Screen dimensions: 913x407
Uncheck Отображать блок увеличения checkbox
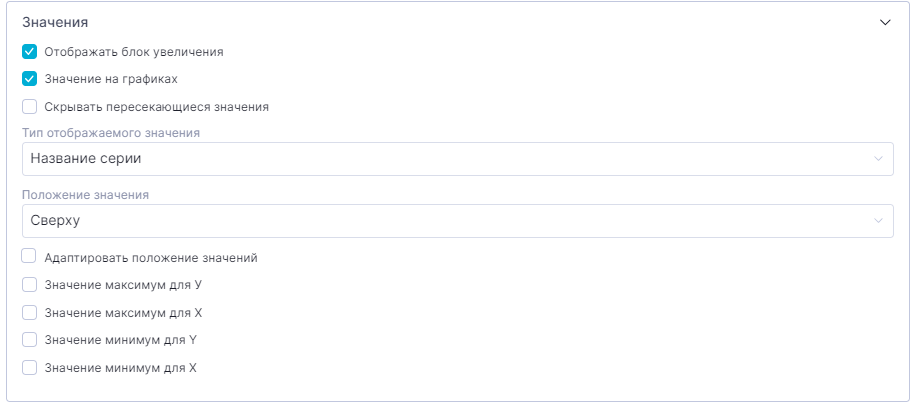click(30, 51)
